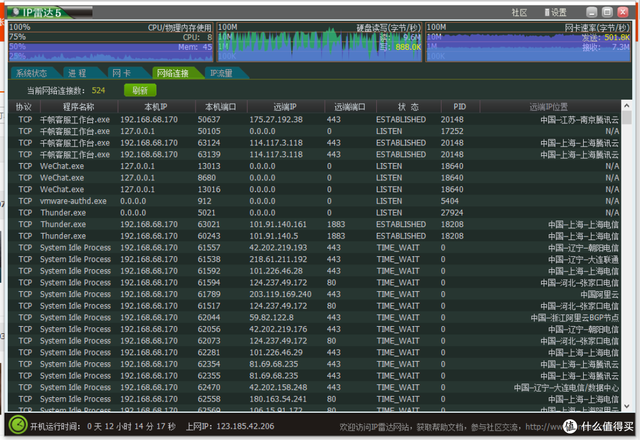This screenshot has height=440, width=640.
Task: Open the 设置 settings button
Action: [x=556, y=13]
